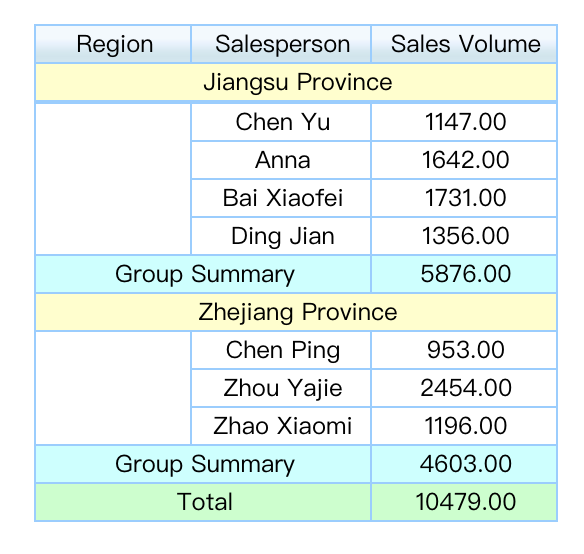This screenshot has height=554, width=584.
Task: Select the Chen Ping cell
Action: point(281,350)
